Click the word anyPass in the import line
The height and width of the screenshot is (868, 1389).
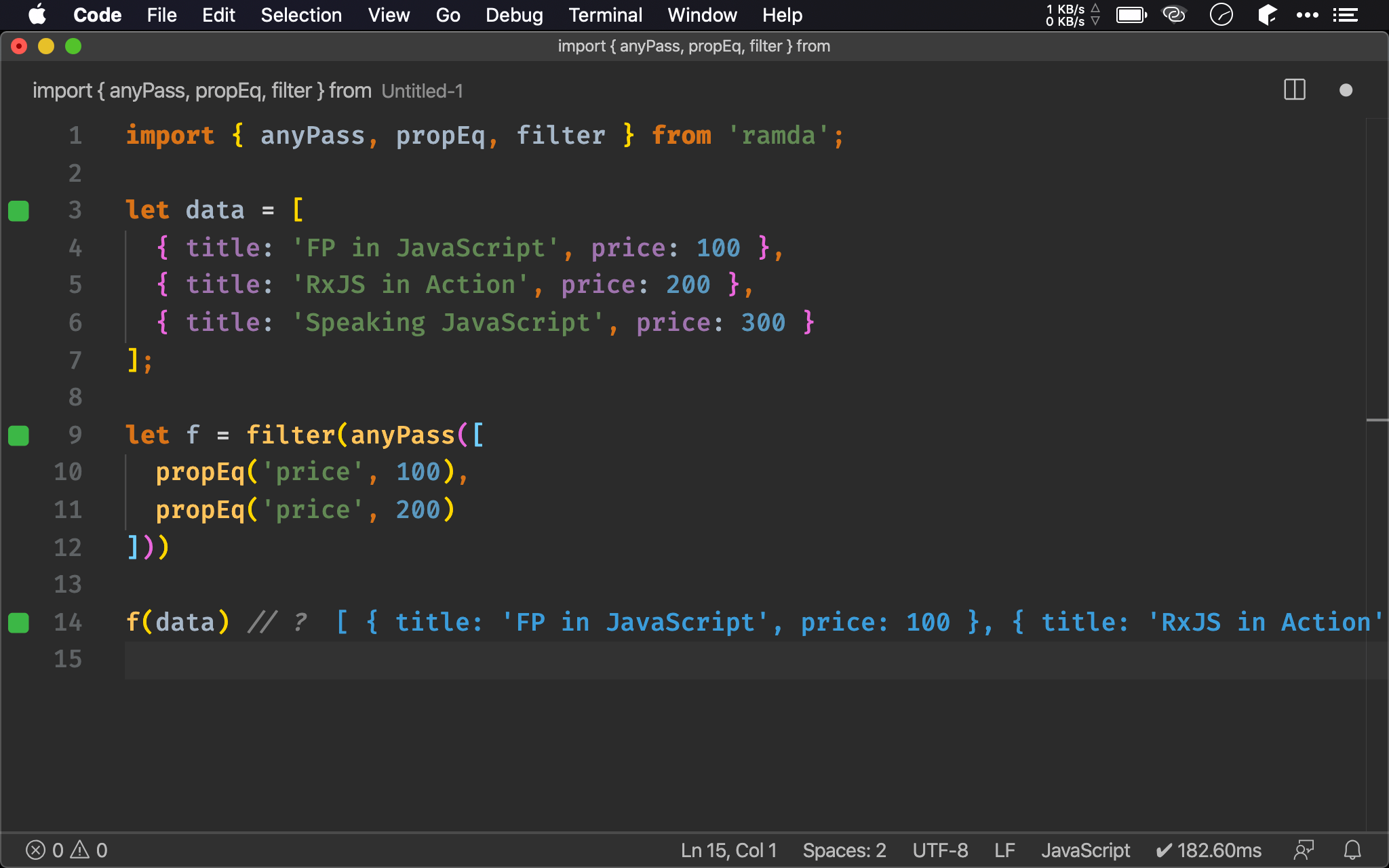[x=313, y=136]
